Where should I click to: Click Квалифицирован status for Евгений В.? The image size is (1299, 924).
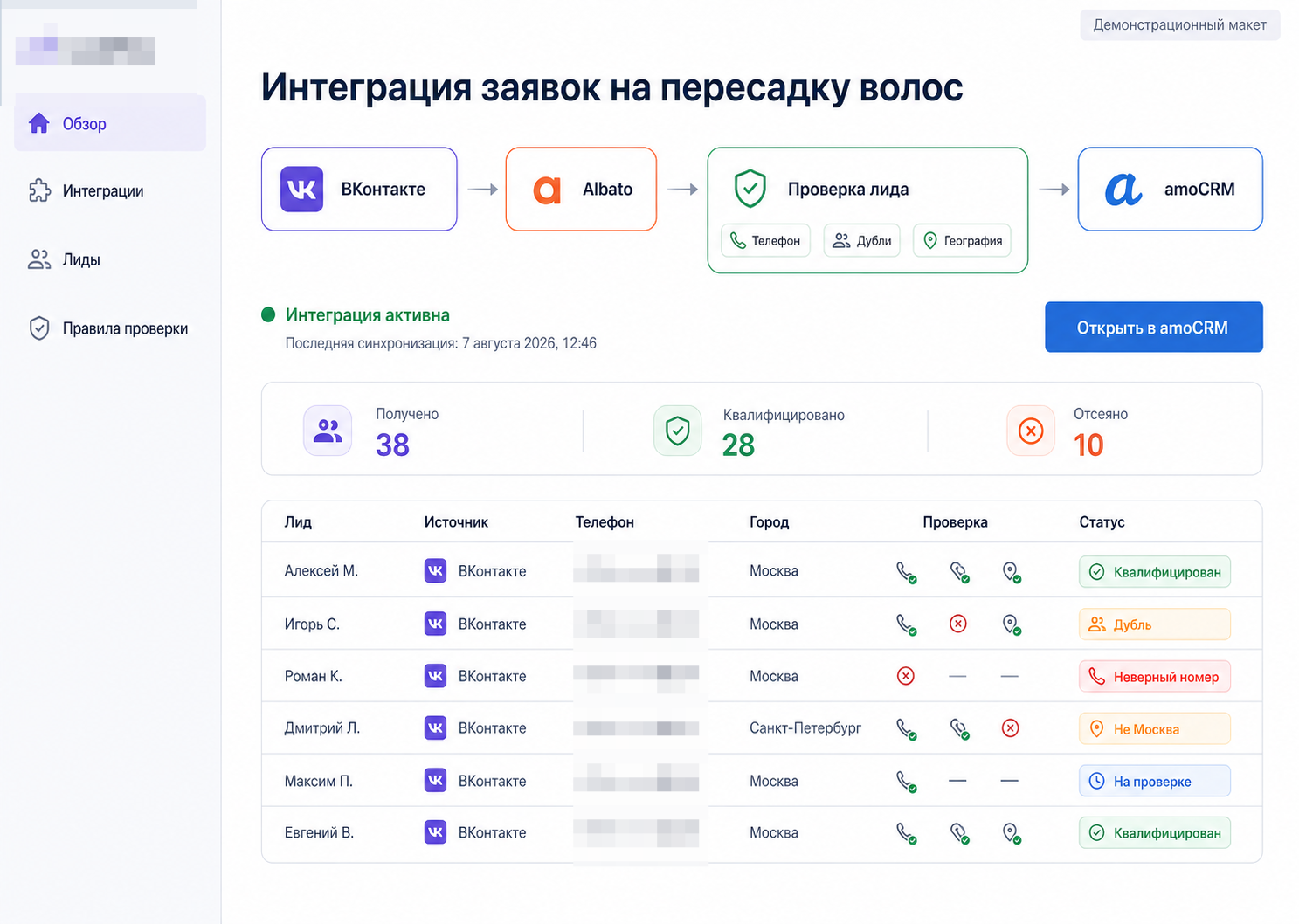click(x=1155, y=833)
